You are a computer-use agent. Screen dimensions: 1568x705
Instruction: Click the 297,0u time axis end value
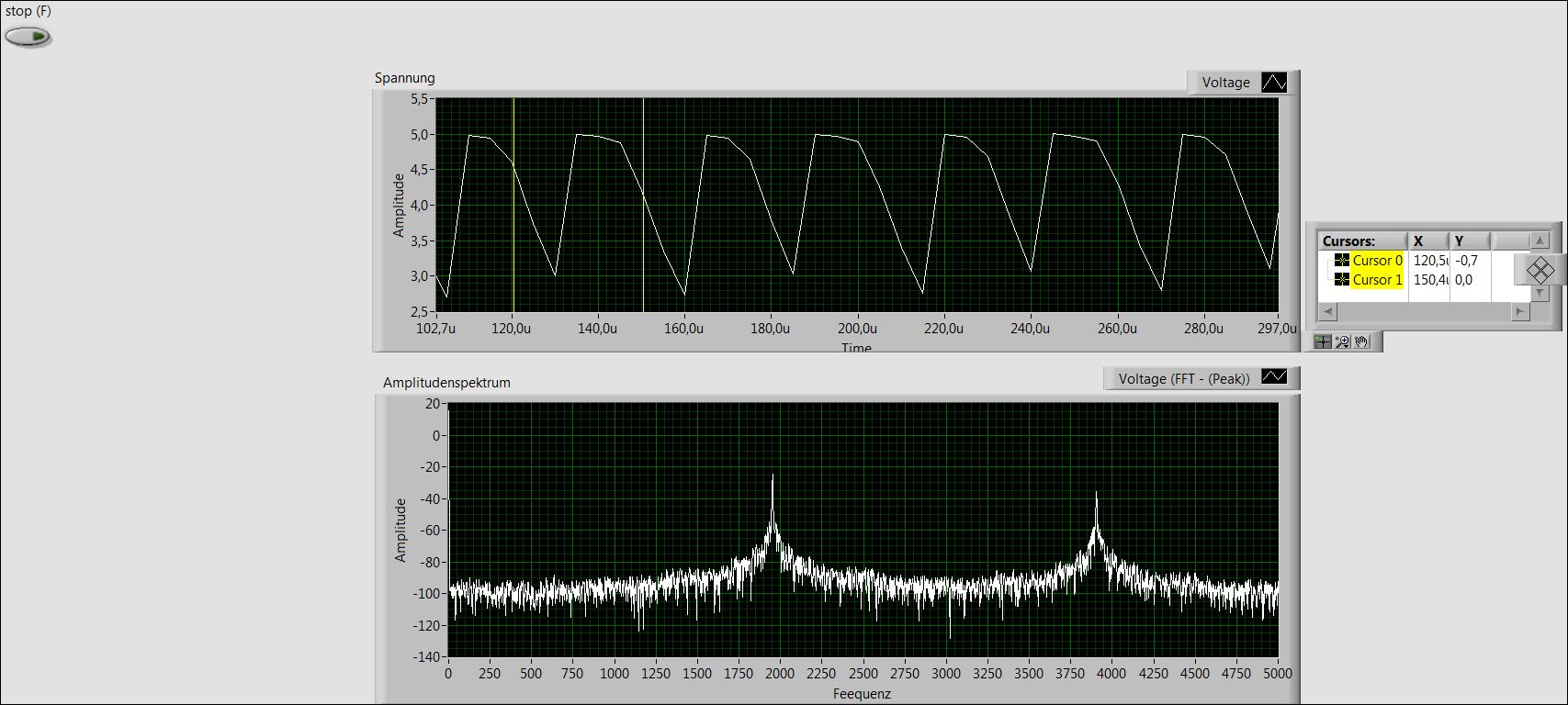(x=1278, y=329)
